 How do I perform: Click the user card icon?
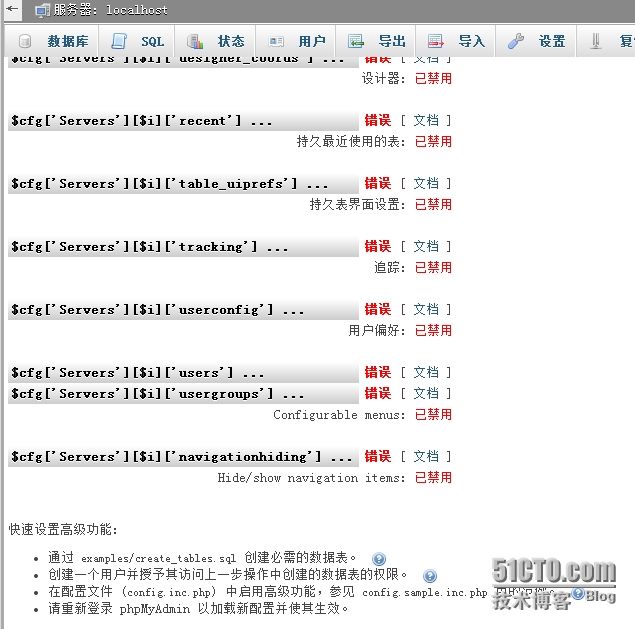(276, 41)
